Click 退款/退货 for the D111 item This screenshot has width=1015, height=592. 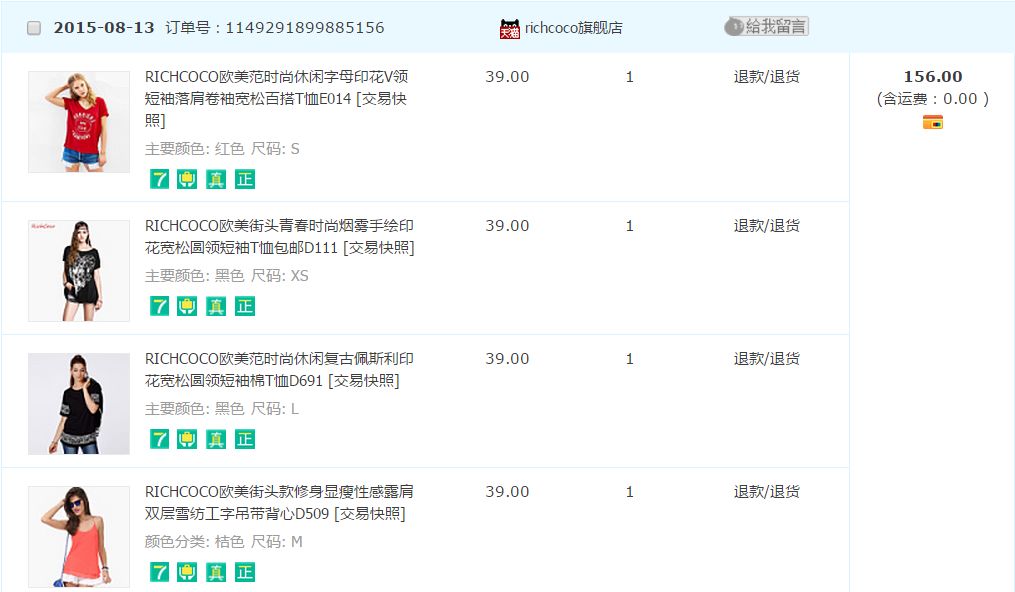click(766, 226)
